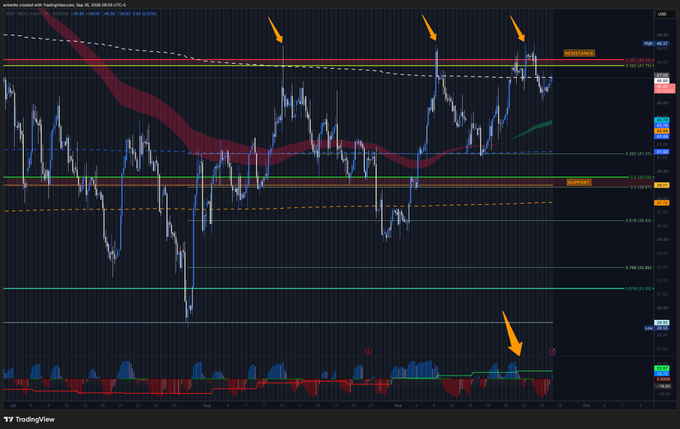Click the TradingView logo at bottom left
Image resolution: width=680 pixels, height=429 pixels.
(x=29, y=419)
